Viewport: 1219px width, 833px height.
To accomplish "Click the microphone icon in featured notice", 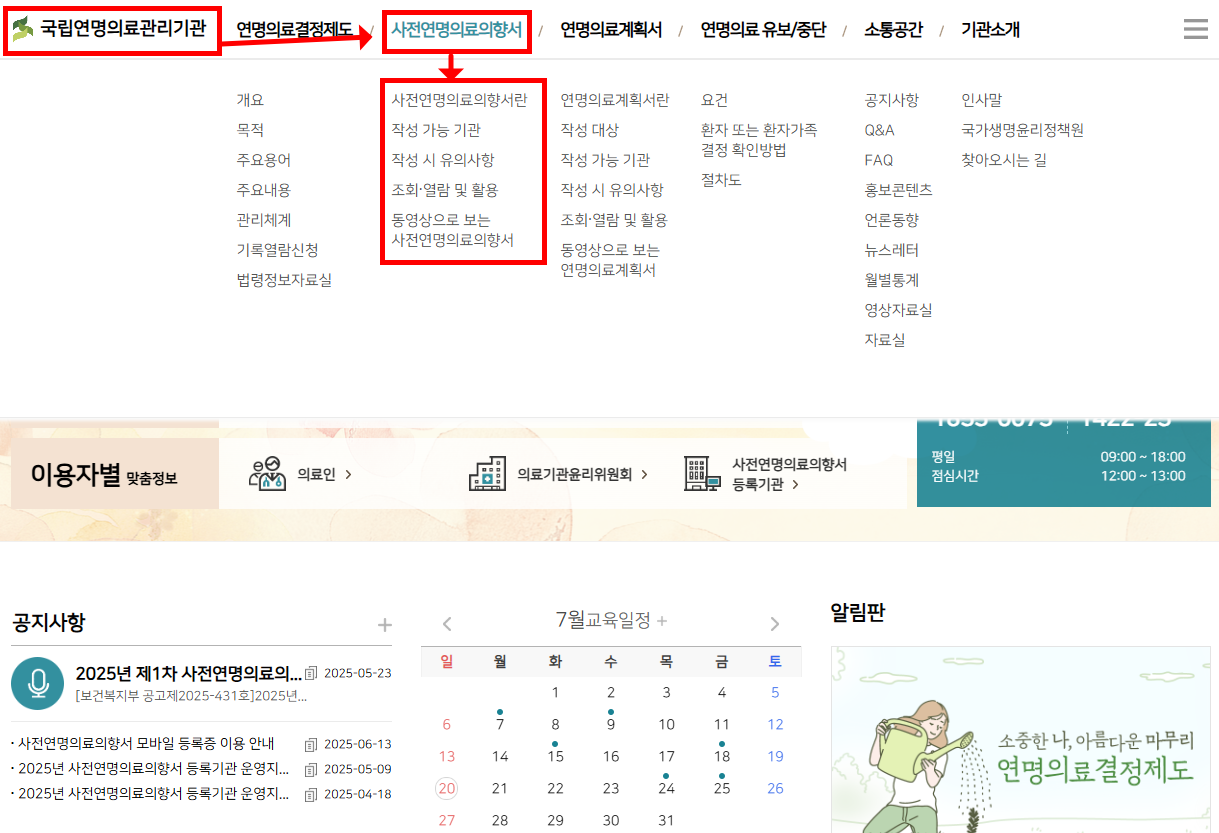I will pos(38,684).
